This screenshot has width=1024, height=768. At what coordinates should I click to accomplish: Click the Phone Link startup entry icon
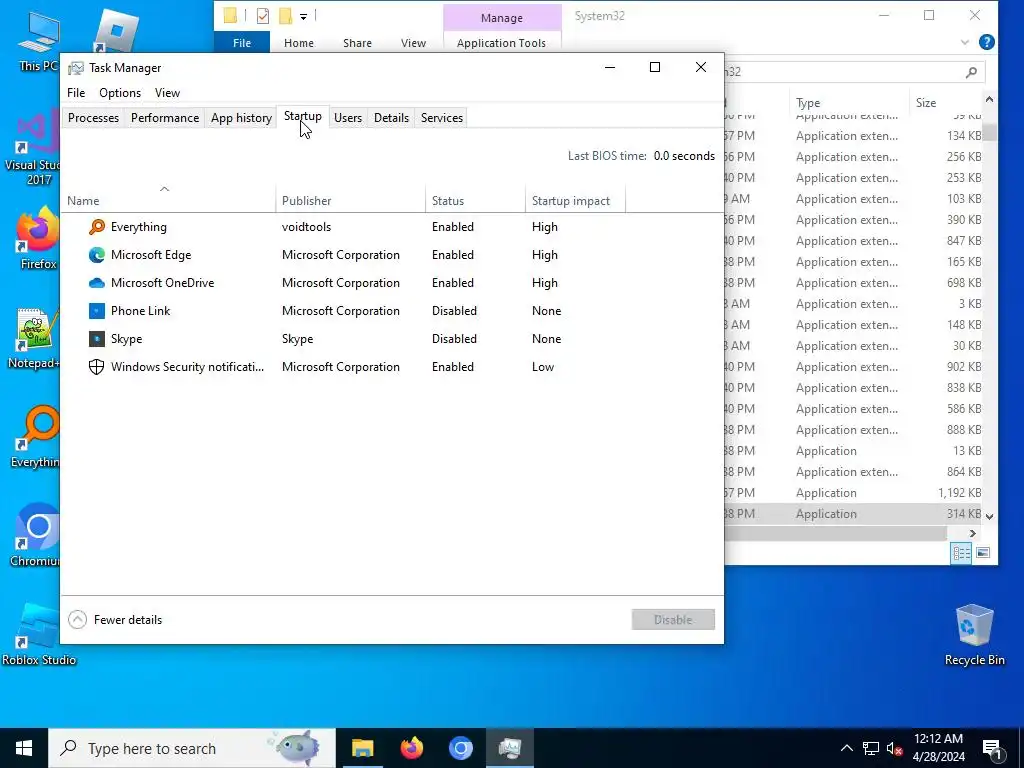(x=97, y=311)
